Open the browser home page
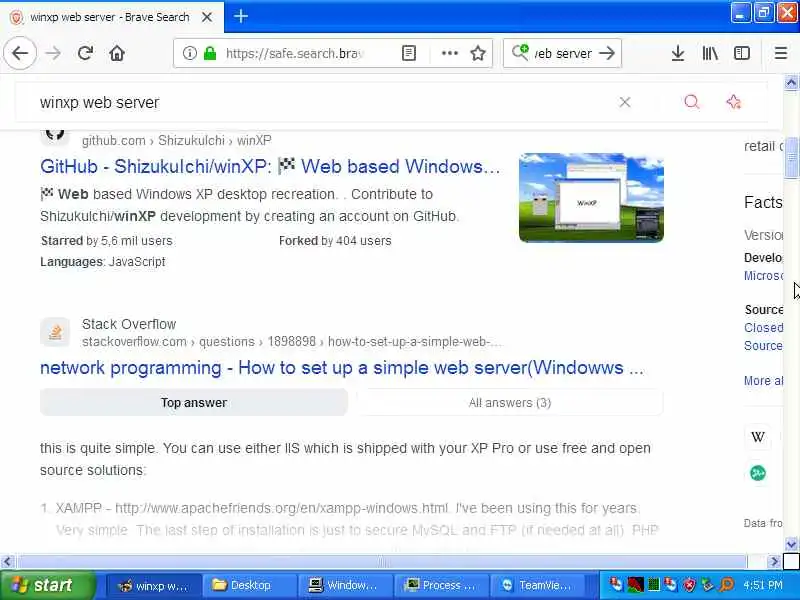The image size is (800, 600). 117,53
